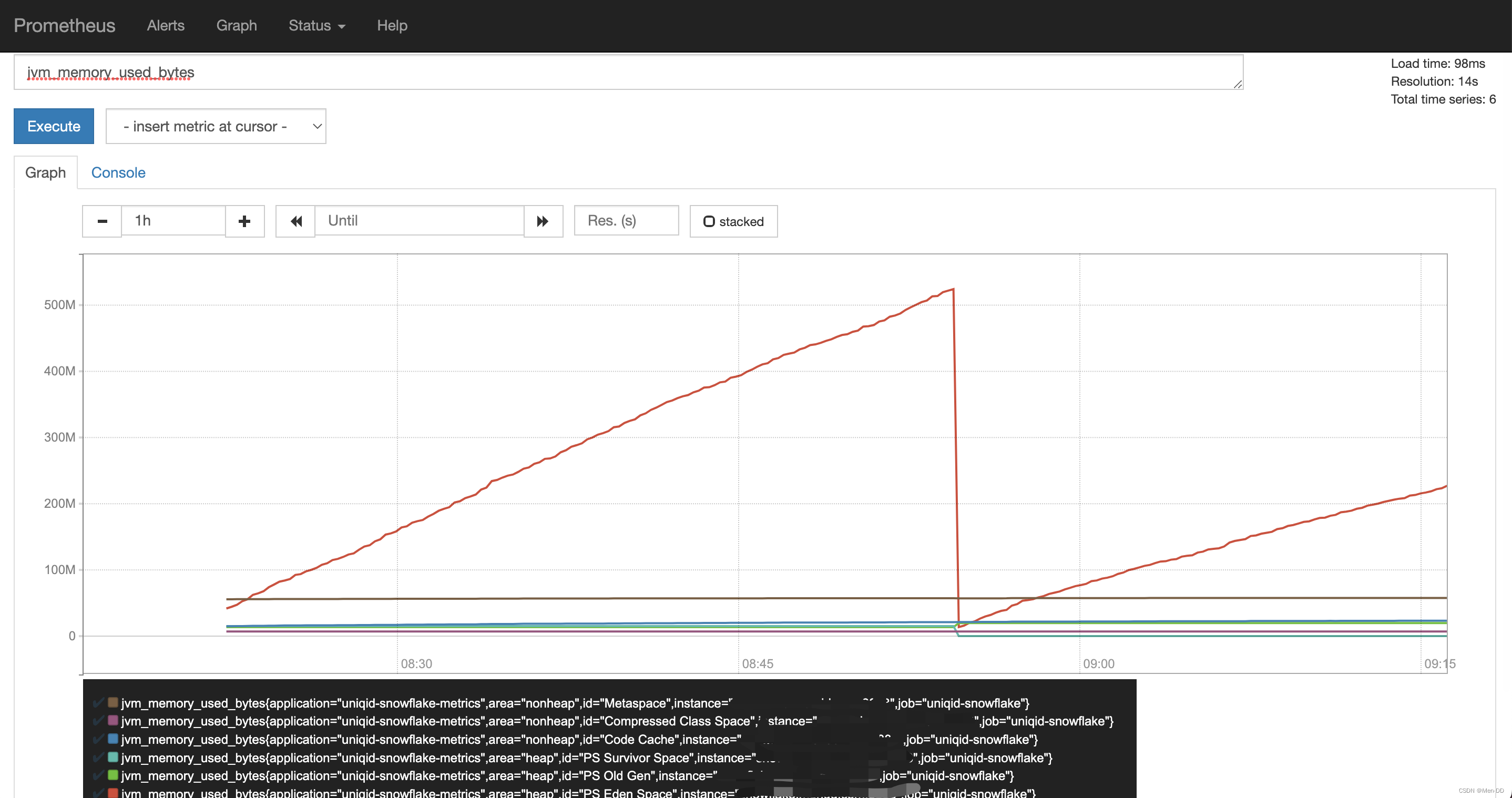
Task: Toggle Code Cache series checkmark in legend
Action: pyautogui.click(x=99, y=739)
